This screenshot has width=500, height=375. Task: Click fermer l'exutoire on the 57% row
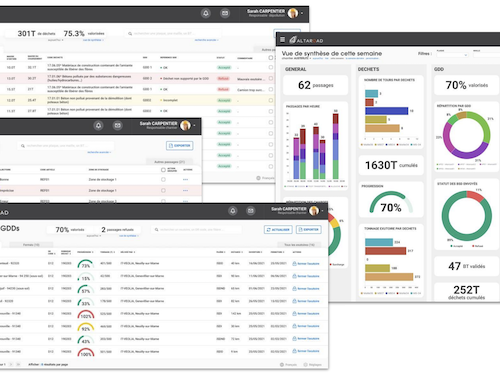[x=306, y=289]
